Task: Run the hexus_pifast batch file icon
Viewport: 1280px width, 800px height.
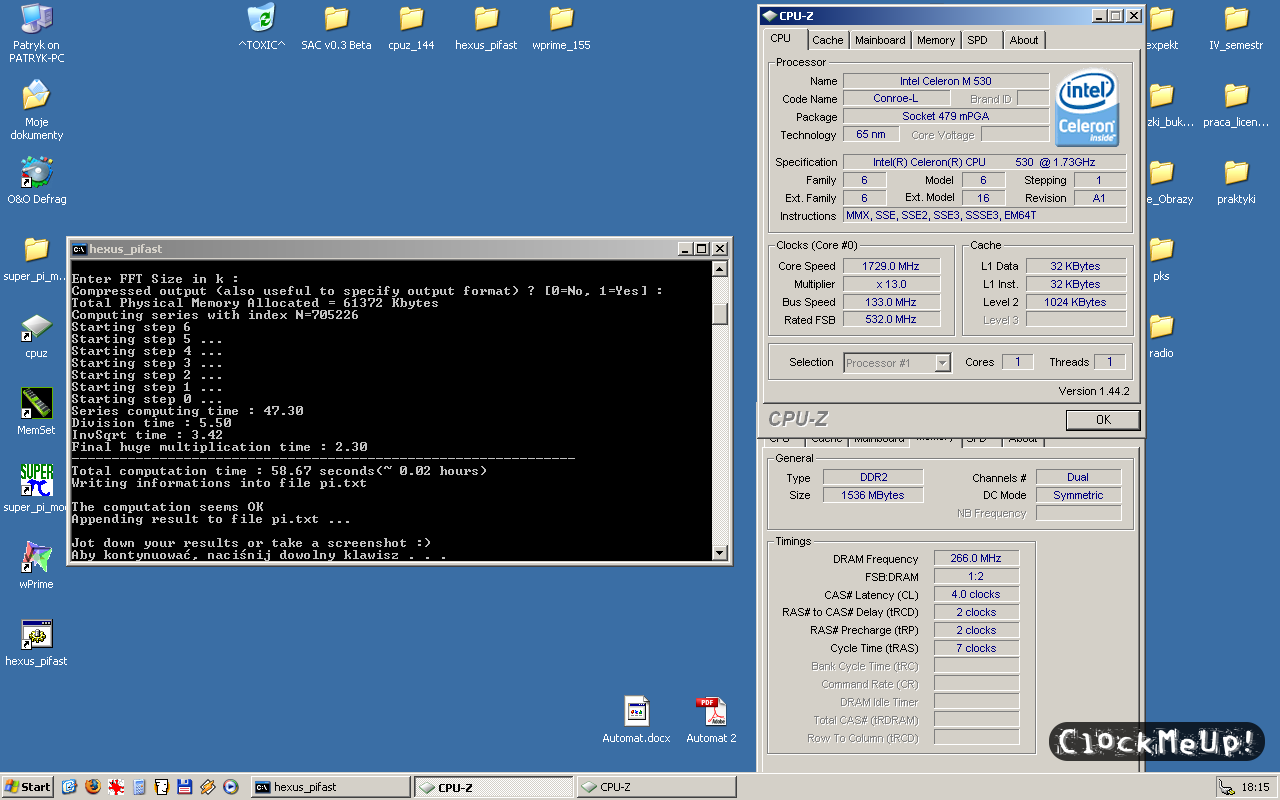Action: [x=36, y=643]
